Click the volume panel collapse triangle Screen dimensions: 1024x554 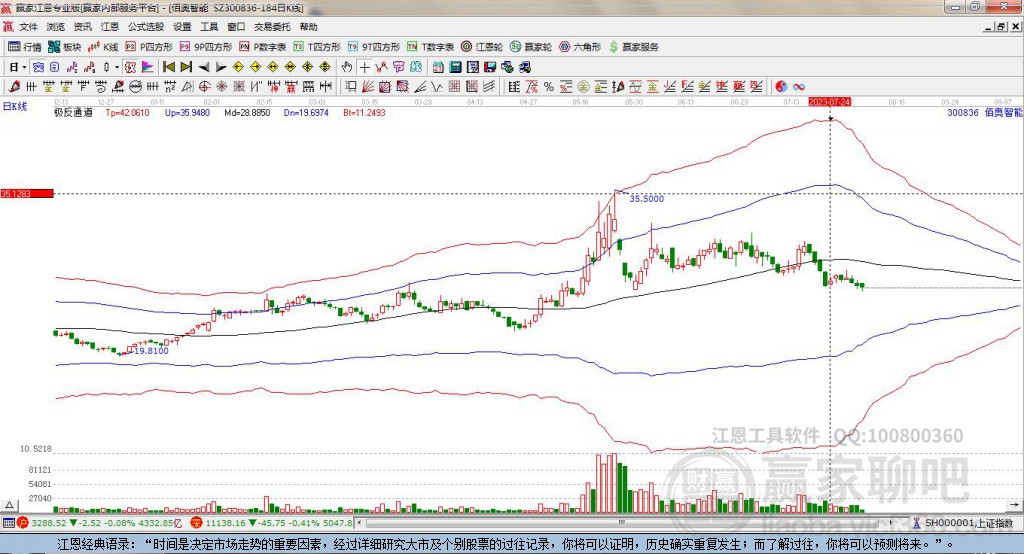(x=9, y=505)
